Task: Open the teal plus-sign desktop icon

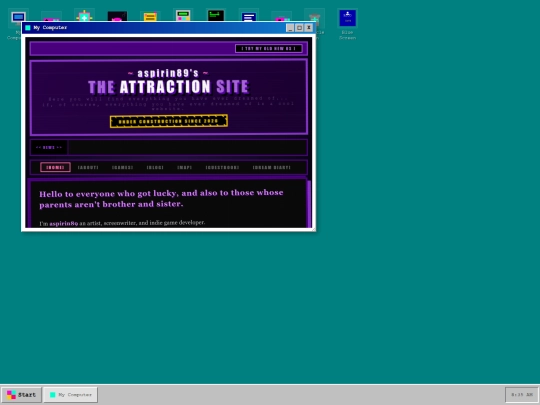Action: 84,16
